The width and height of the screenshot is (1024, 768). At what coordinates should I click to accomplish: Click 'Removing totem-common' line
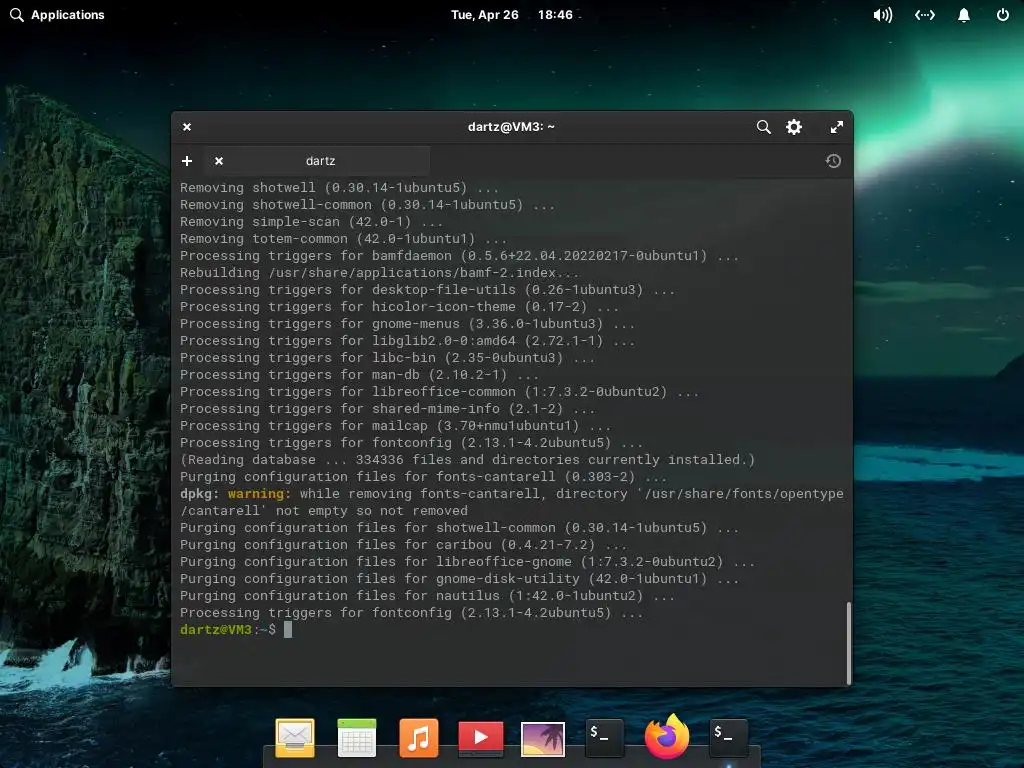pos(343,239)
